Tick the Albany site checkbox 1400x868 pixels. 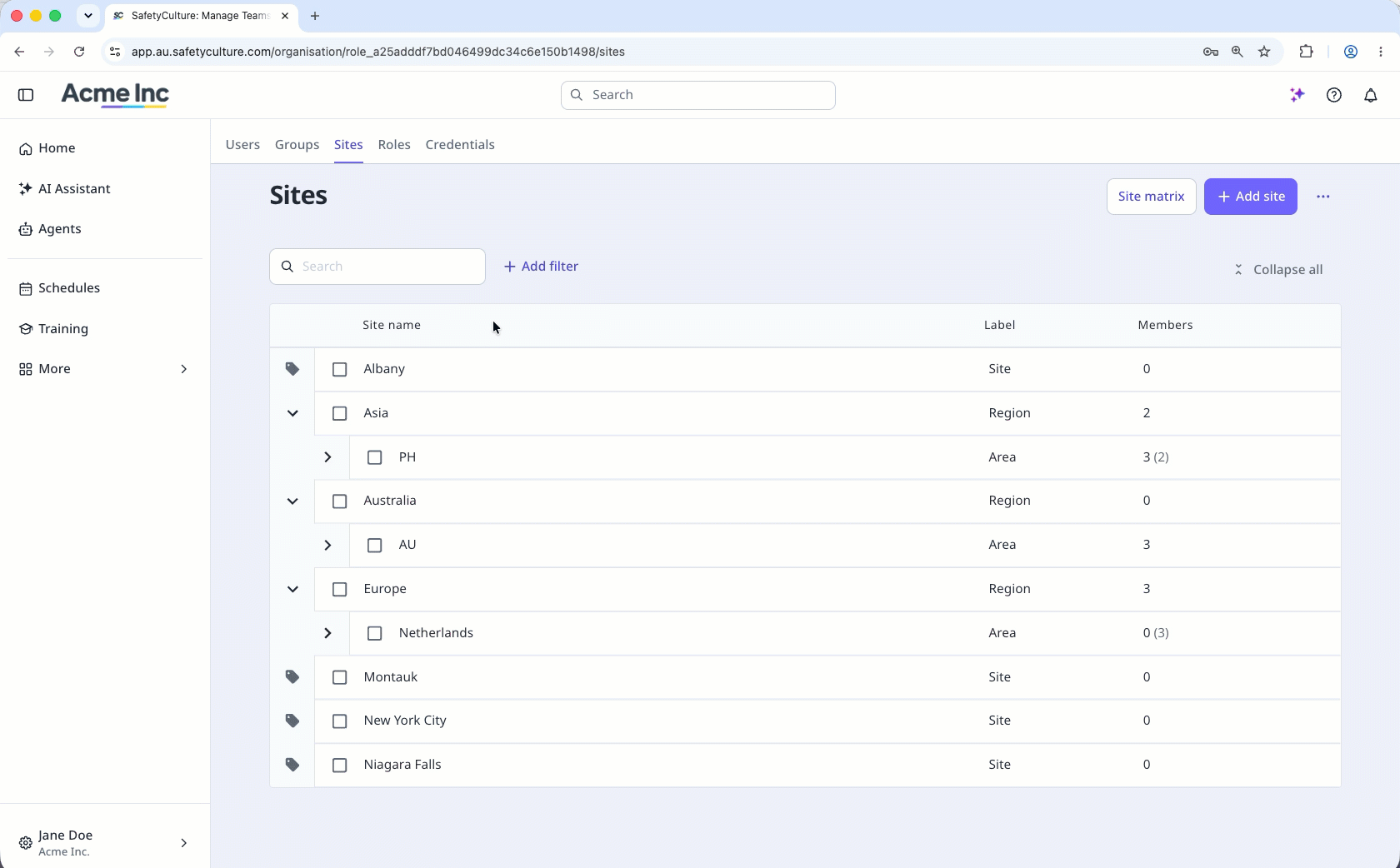click(339, 369)
